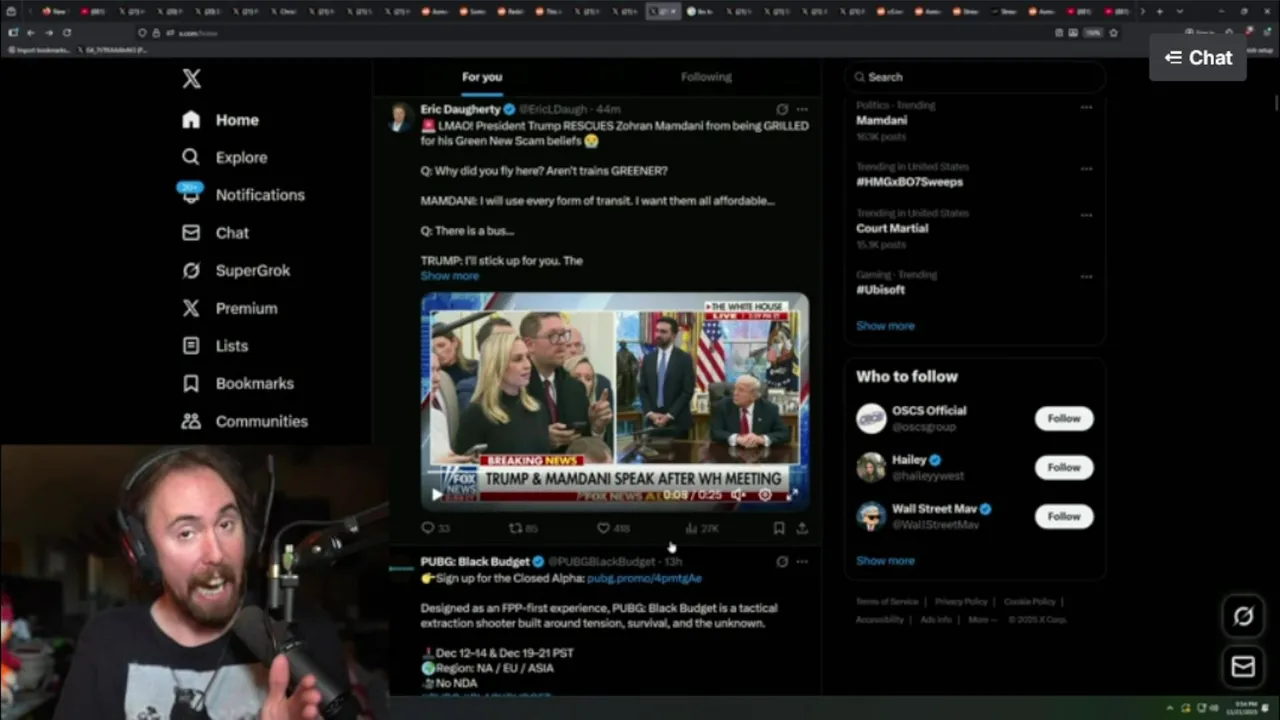Open Grok icon on PUBG post
The image size is (1280, 720).
pyautogui.click(x=782, y=562)
